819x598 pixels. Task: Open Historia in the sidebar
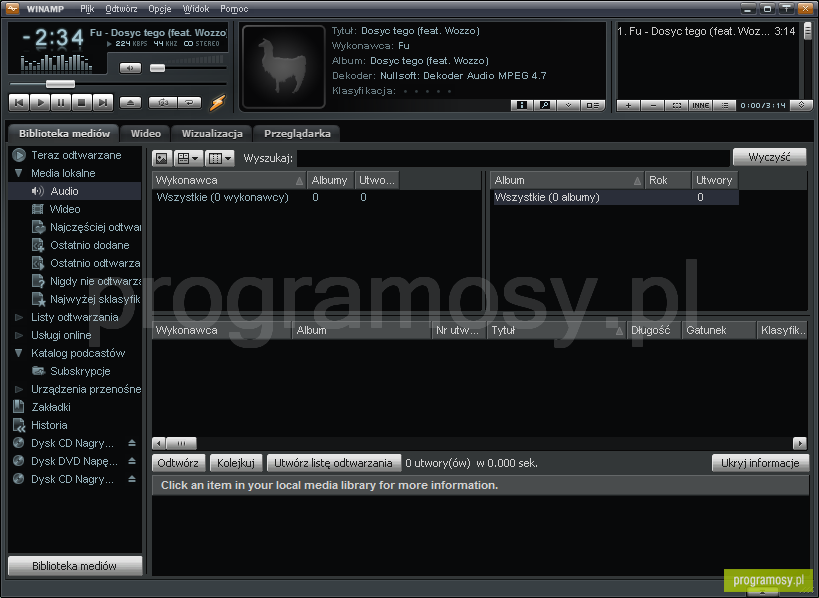49,425
